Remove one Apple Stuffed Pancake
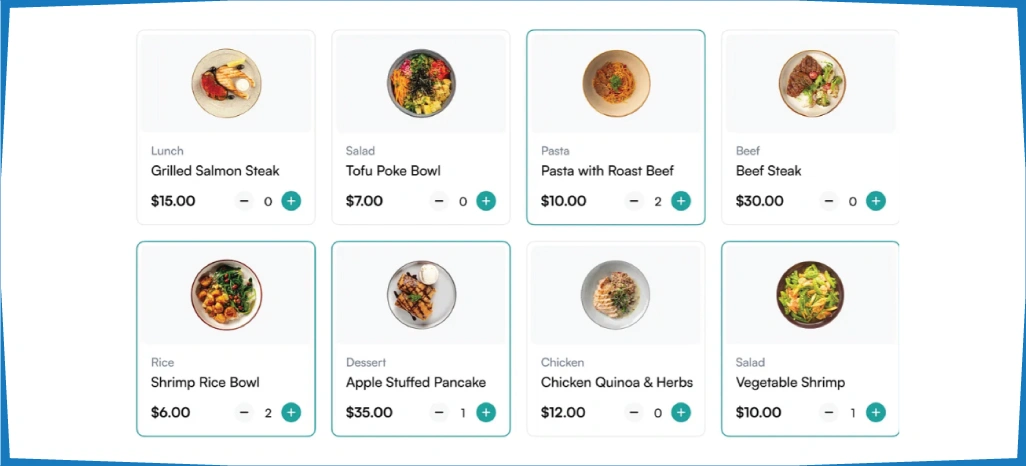Screen dimensions: 1026x466 (439, 412)
